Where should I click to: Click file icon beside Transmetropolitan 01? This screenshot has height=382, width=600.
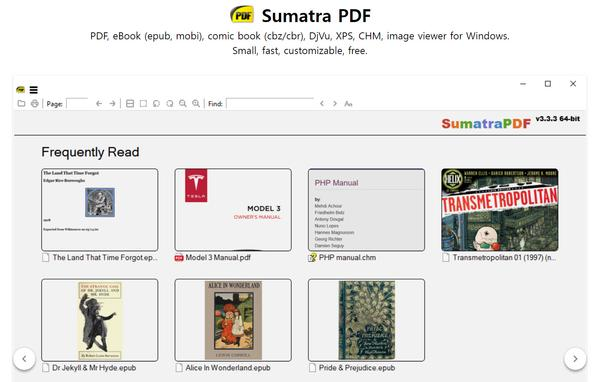pyautogui.click(x=446, y=258)
